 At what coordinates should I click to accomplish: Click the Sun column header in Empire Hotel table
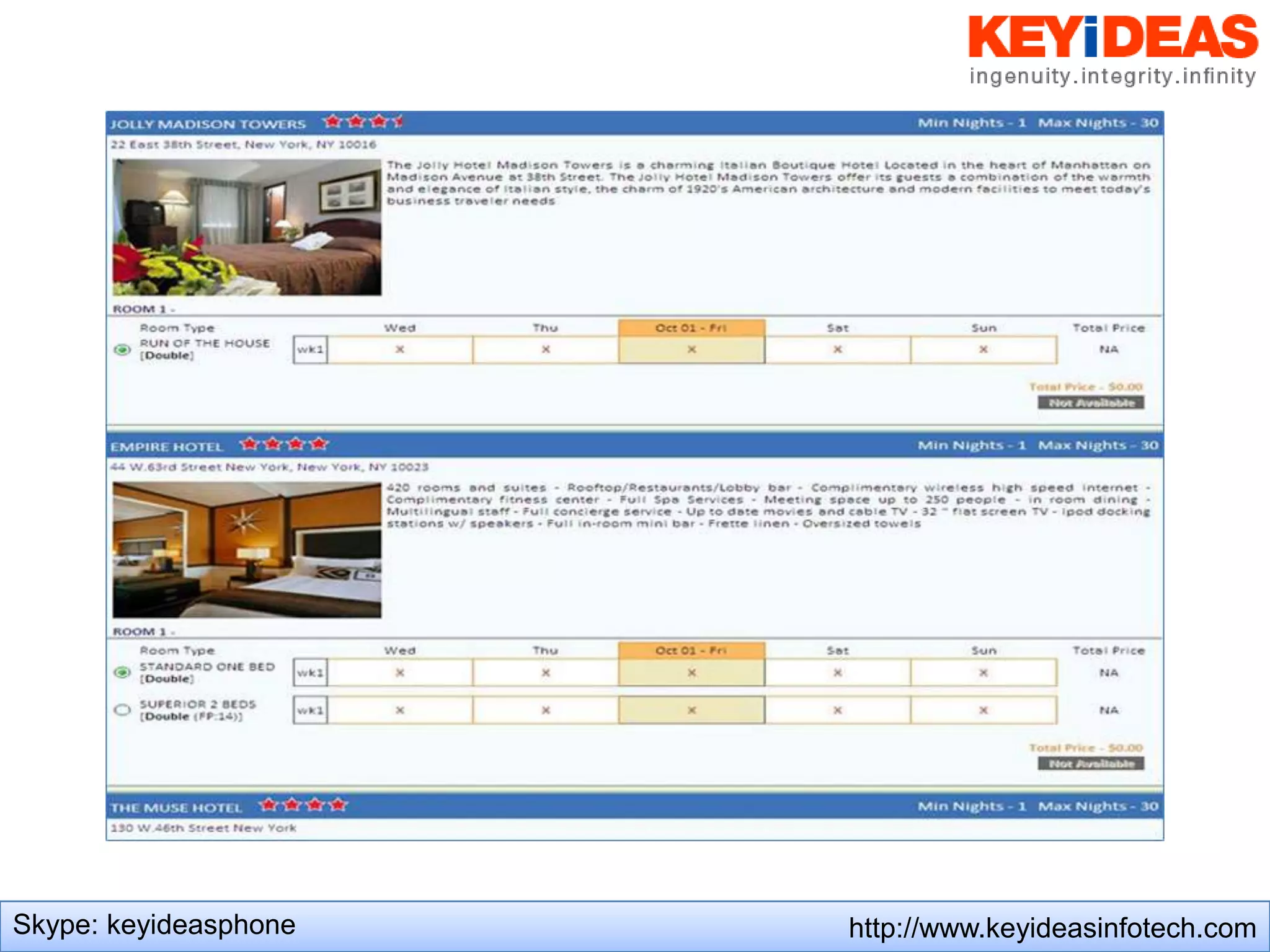984,651
